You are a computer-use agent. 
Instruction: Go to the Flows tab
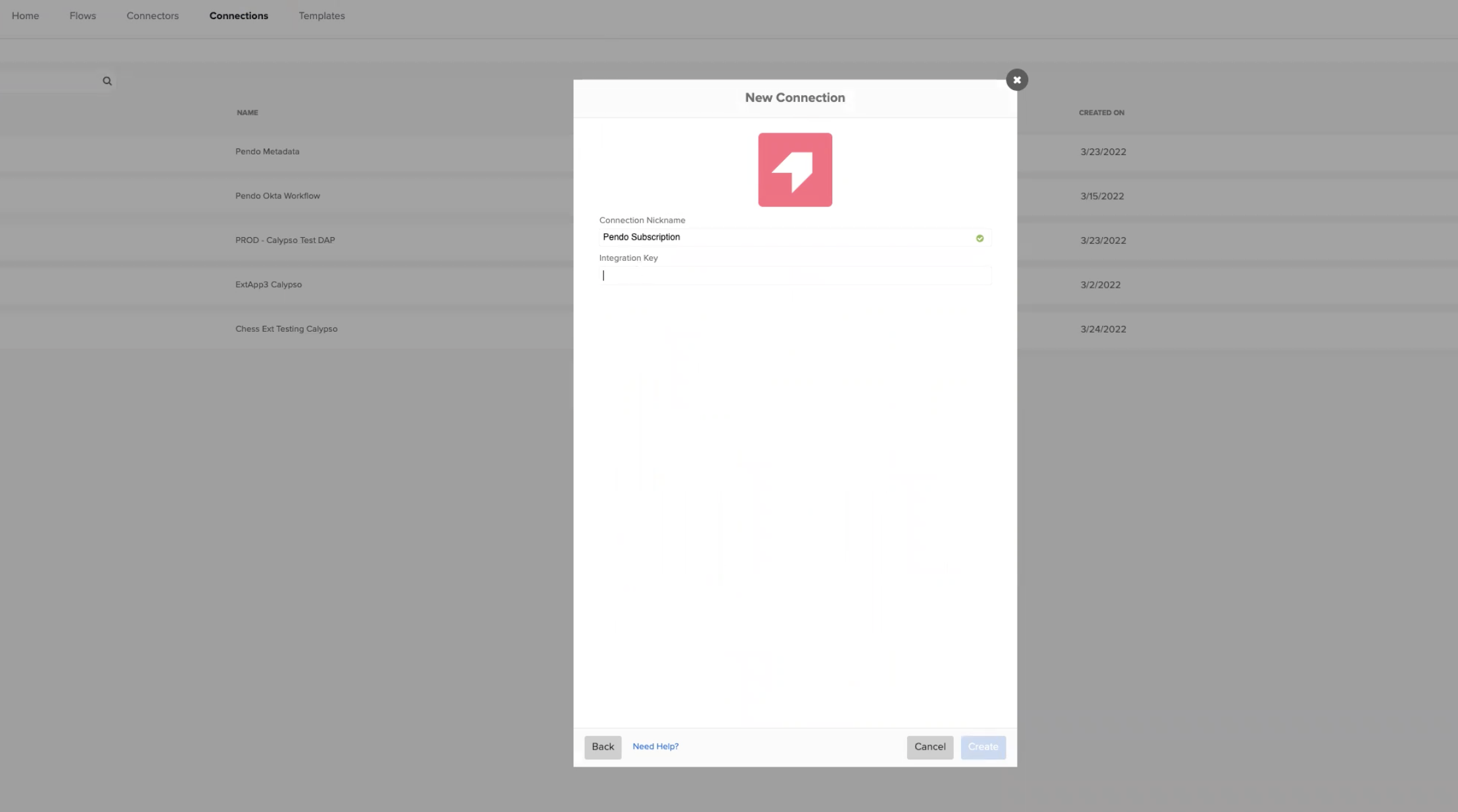[83, 16]
